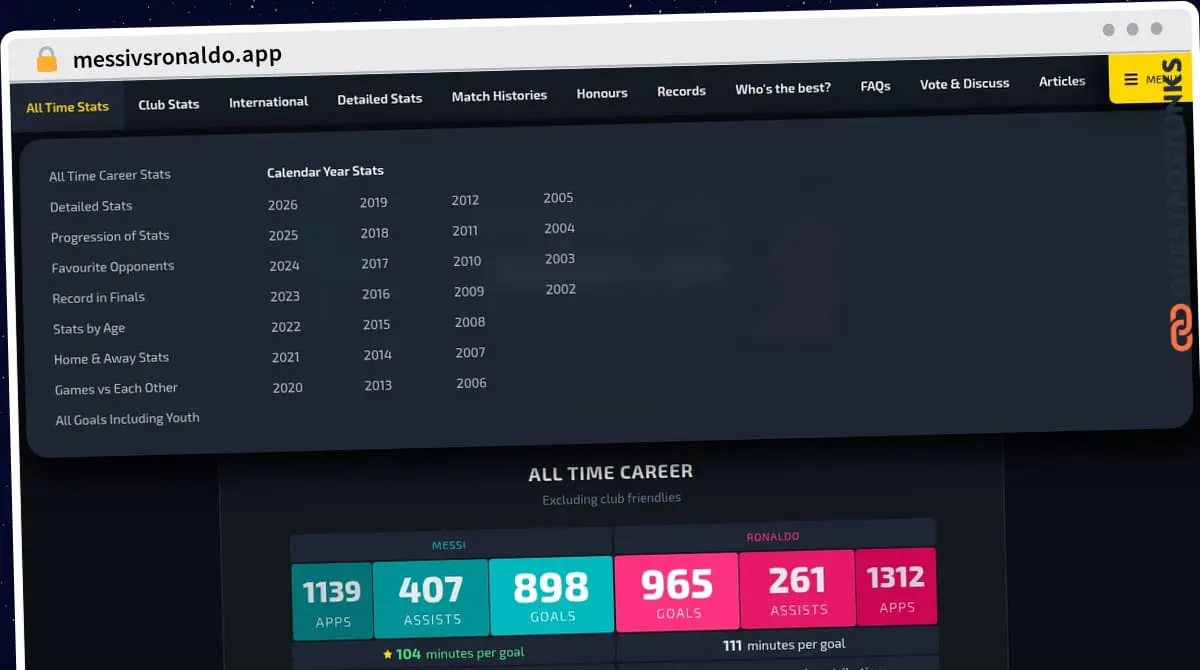Screen dimensions: 1200x670
Task: Open the Records nav item
Action: (681, 91)
